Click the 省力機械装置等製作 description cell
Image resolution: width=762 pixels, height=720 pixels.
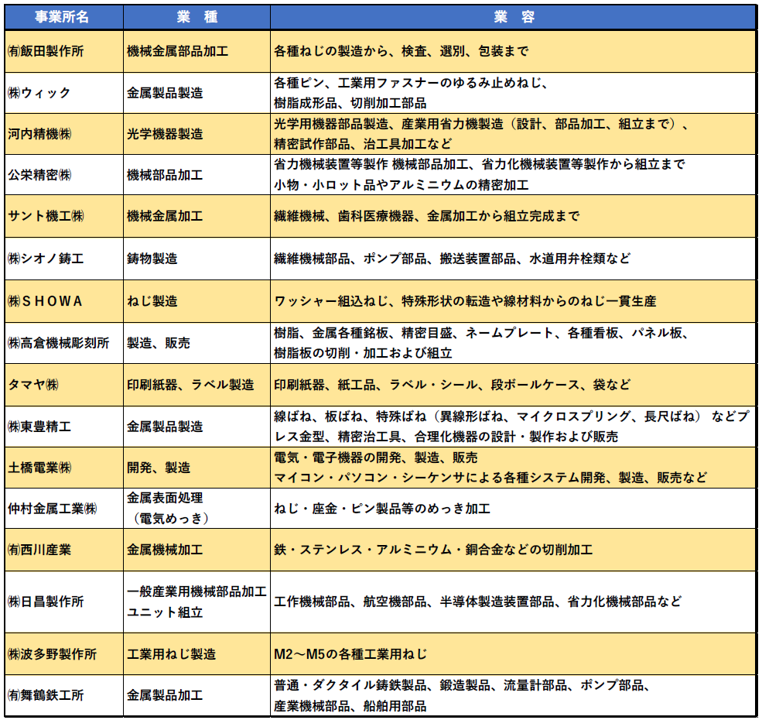tap(513, 175)
